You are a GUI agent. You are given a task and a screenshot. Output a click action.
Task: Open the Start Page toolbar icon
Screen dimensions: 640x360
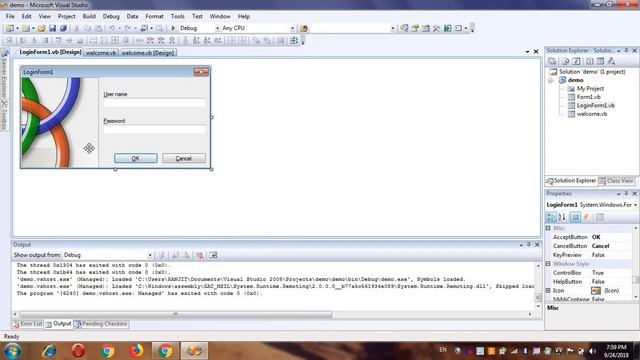tap(447, 28)
